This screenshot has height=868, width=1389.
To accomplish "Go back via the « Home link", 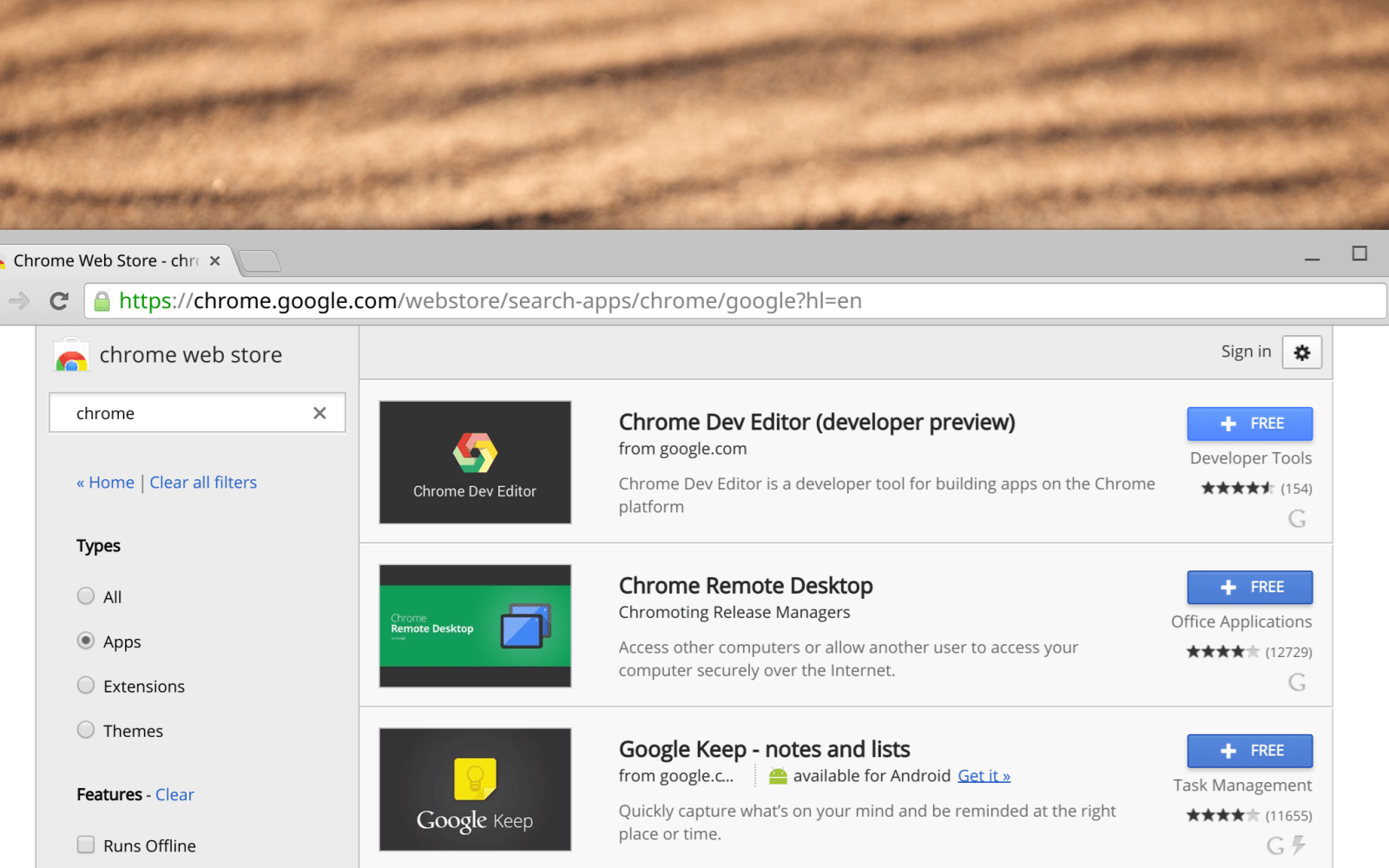I will [105, 483].
